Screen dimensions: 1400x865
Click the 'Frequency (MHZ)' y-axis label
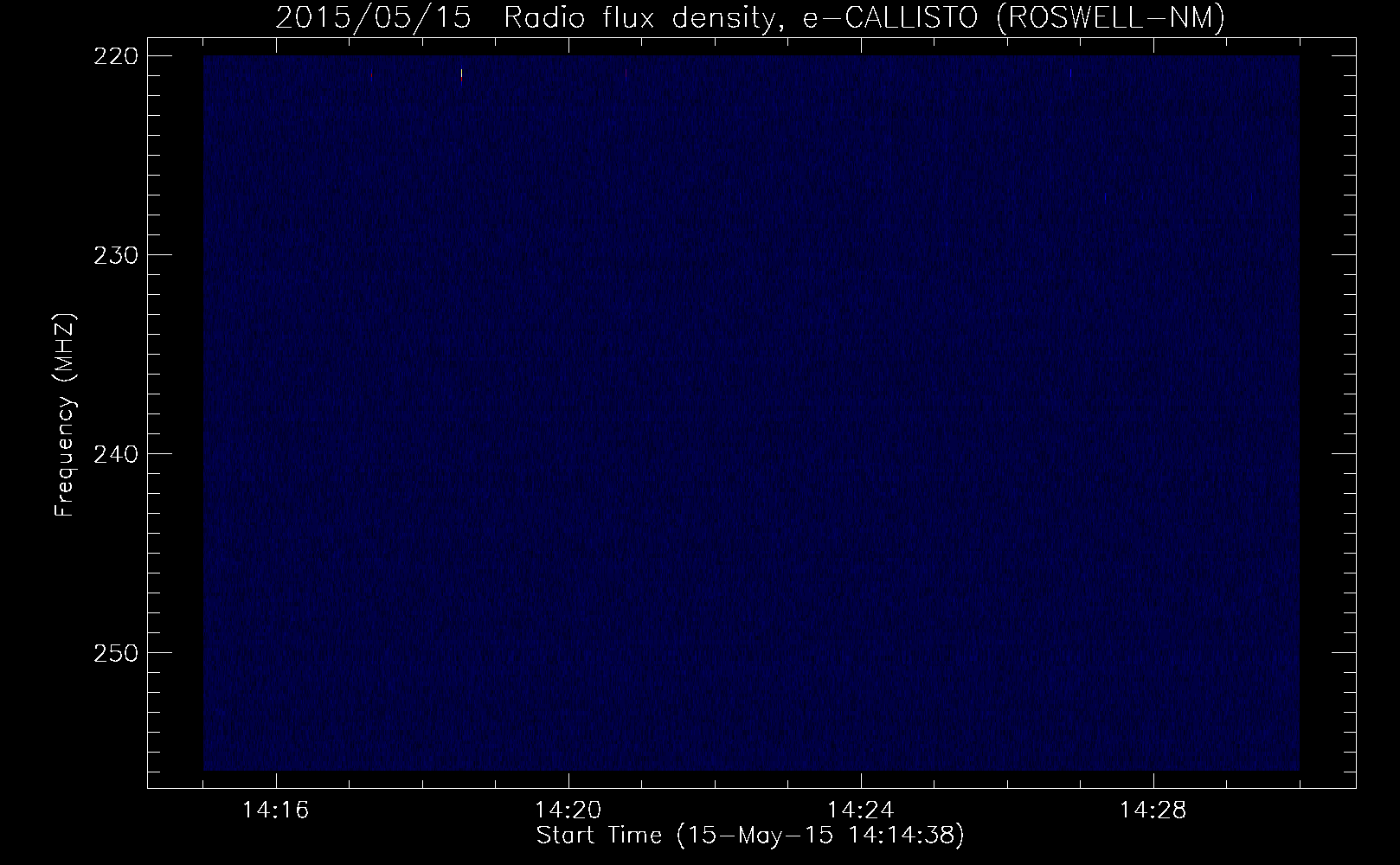pyautogui.click(x=65, y=416)
